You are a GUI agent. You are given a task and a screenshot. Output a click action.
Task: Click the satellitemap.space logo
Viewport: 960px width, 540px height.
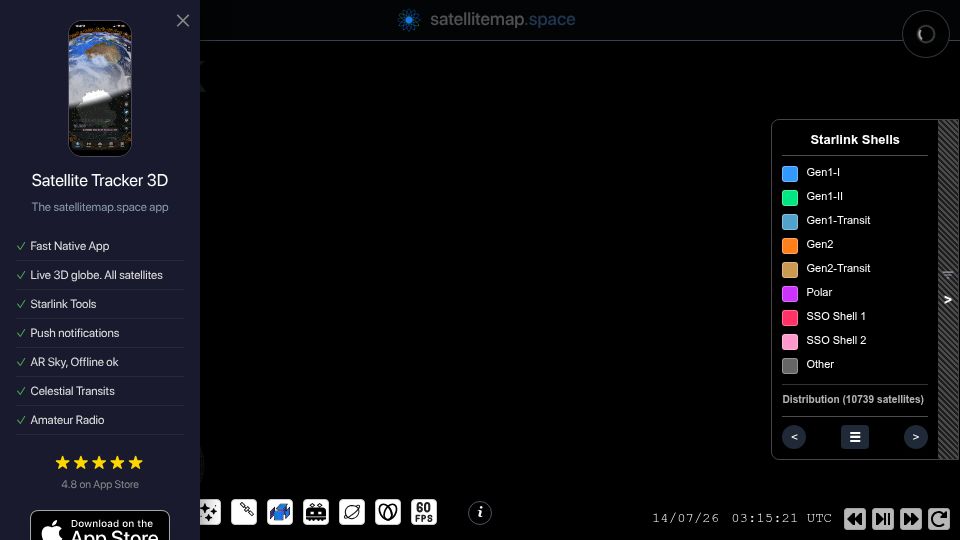coord(486,20)
